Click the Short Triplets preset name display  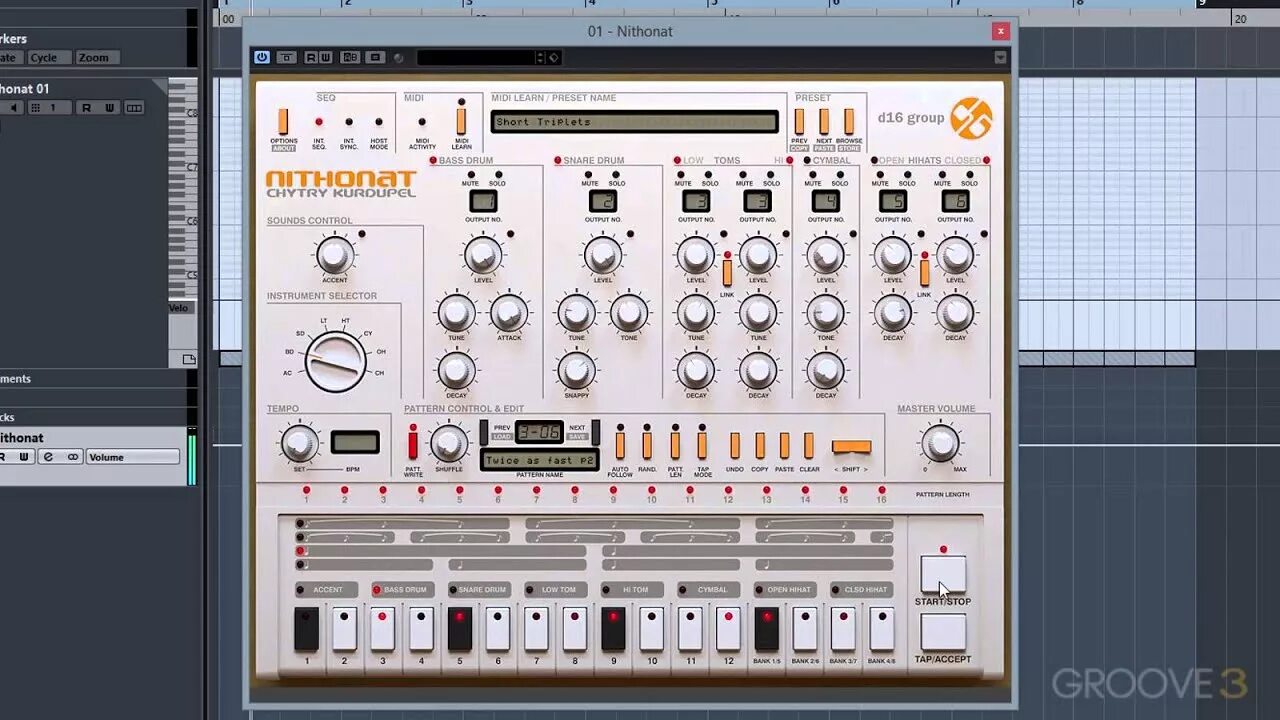[x=634, y=122]
